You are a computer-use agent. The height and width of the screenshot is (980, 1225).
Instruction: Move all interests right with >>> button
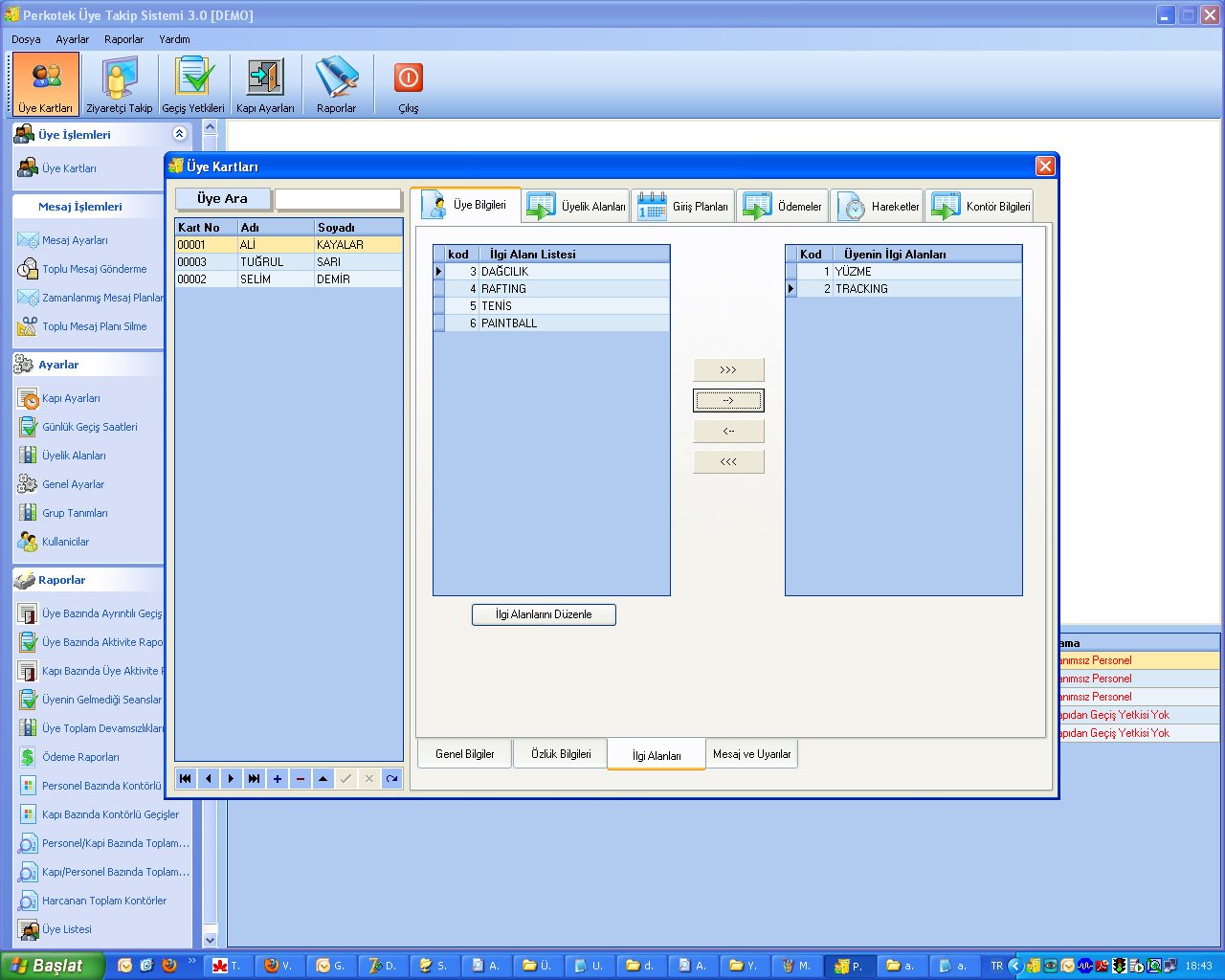(x=728, y=370)
